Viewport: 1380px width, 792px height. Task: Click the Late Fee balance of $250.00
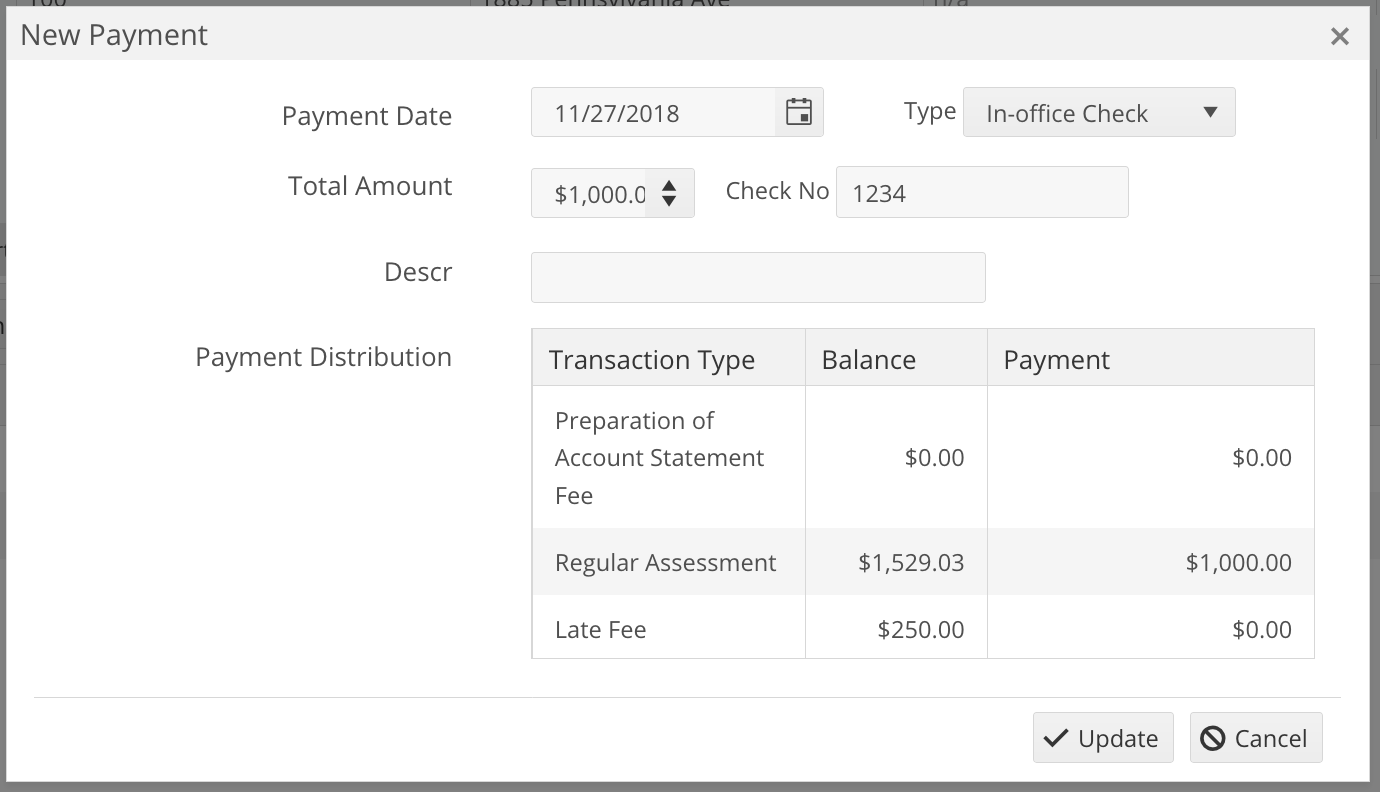pyautogui.click(x=920, y=630)
